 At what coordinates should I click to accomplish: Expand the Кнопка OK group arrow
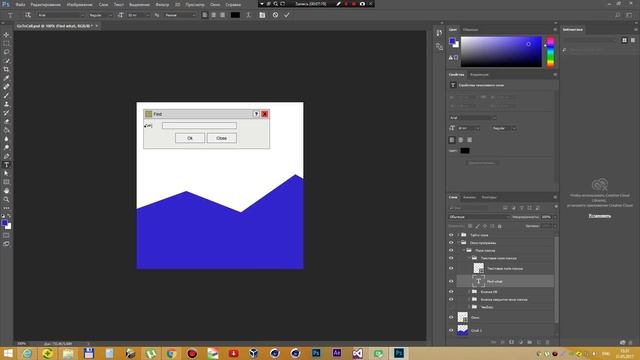469,292
